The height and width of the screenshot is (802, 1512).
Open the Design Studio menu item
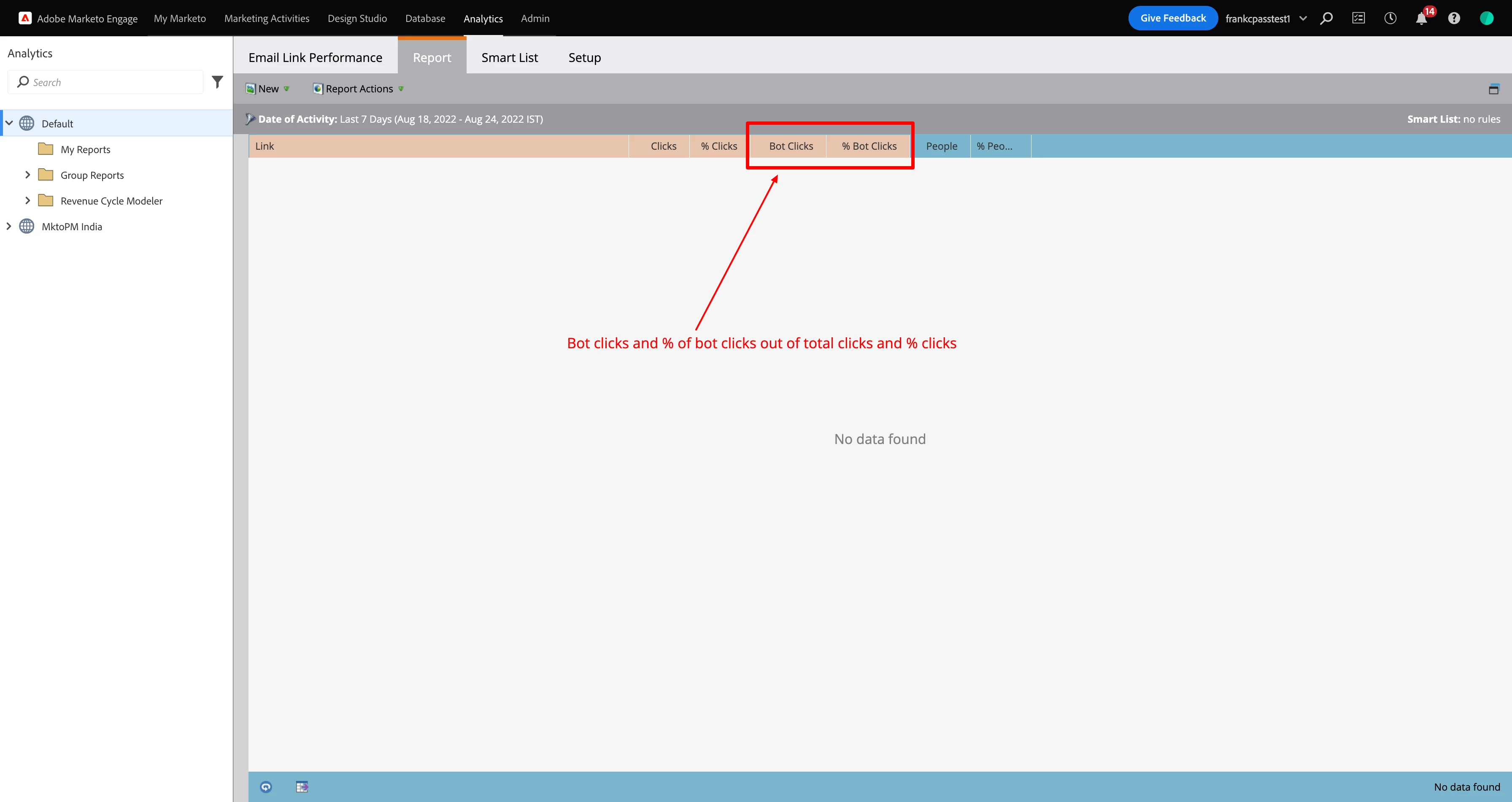pyautogui.click(x=357, y=19)
